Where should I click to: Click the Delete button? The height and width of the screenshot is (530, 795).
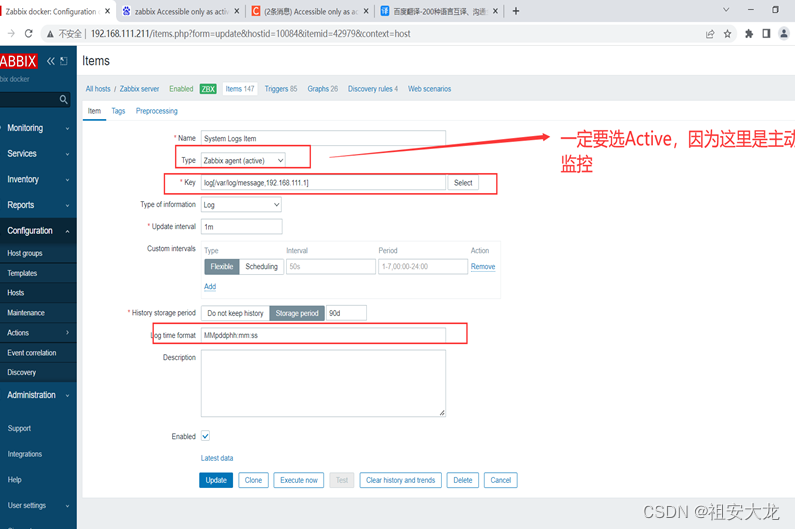462,480
